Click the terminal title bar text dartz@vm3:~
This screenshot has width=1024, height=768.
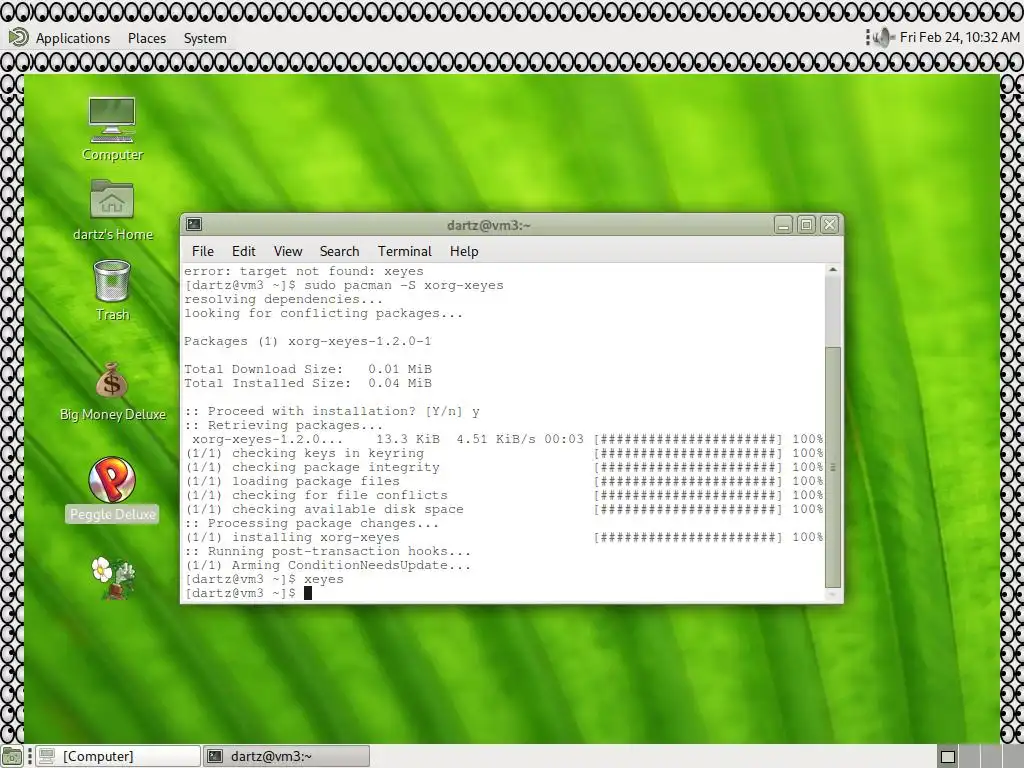[x=488, y=225]
